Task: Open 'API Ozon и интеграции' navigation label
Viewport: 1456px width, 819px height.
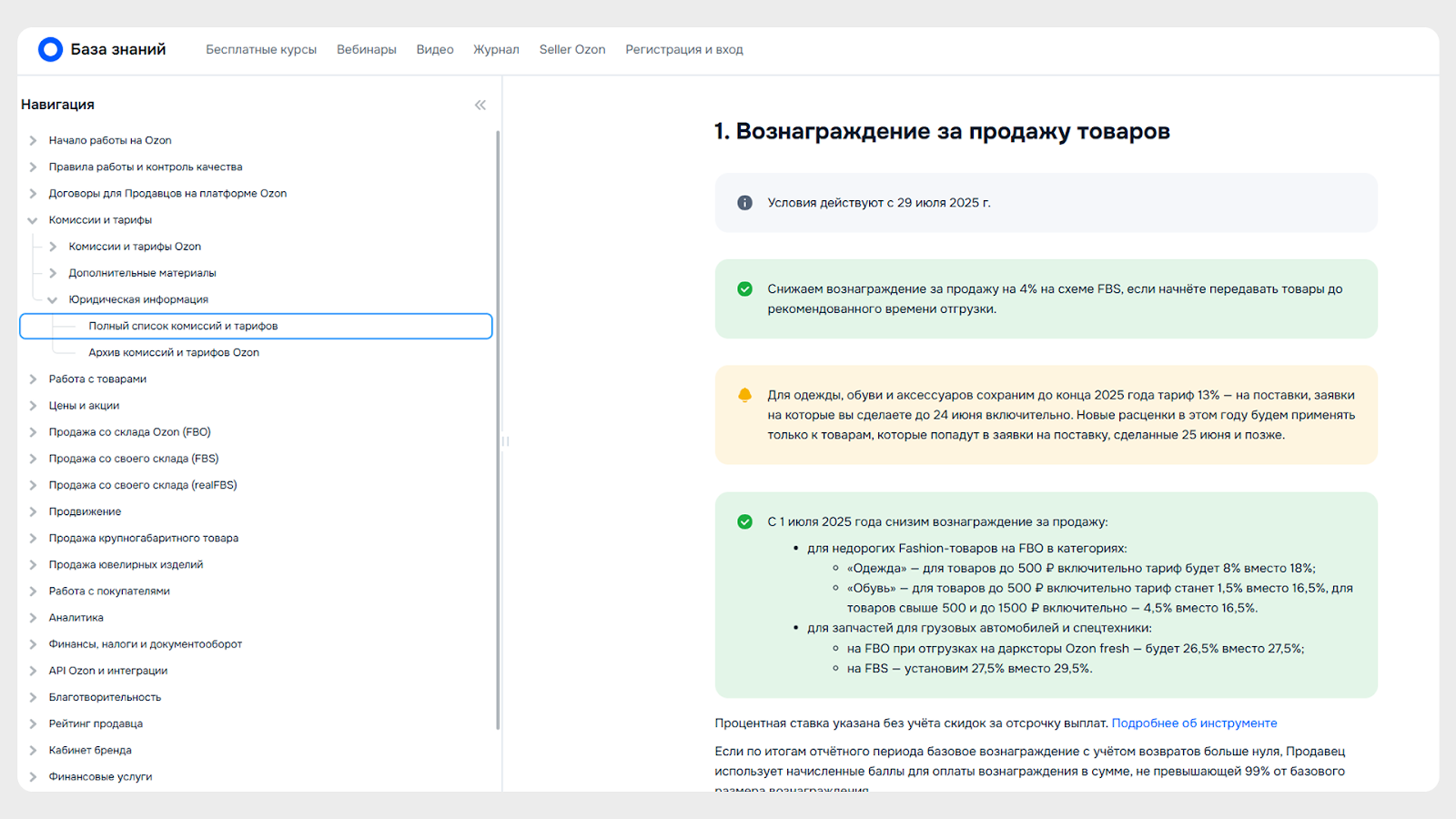Action: pos(108,671)
